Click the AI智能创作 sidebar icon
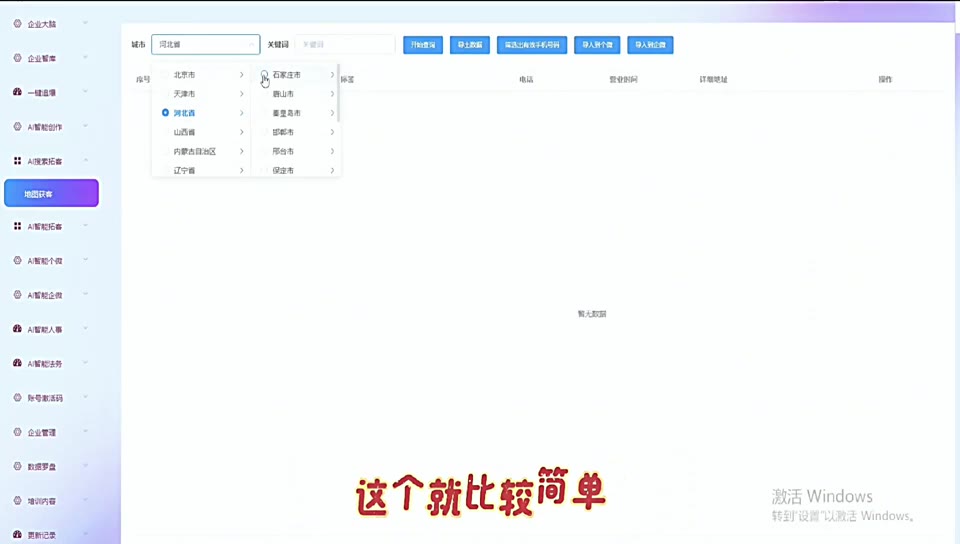Image resolution: width=960 pixels, height=544 pixels. click(x=17, y=127)
